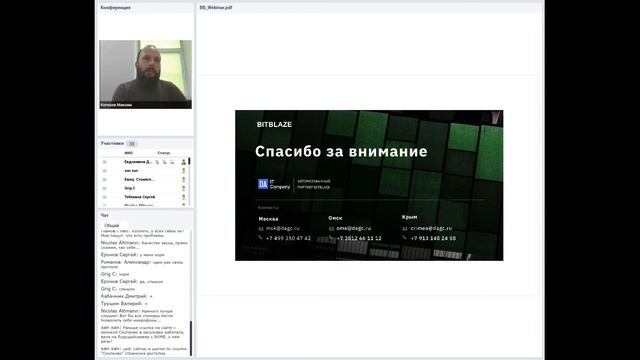Open the msk@dagc.ru email link on the slide

[x=283, y=229]
